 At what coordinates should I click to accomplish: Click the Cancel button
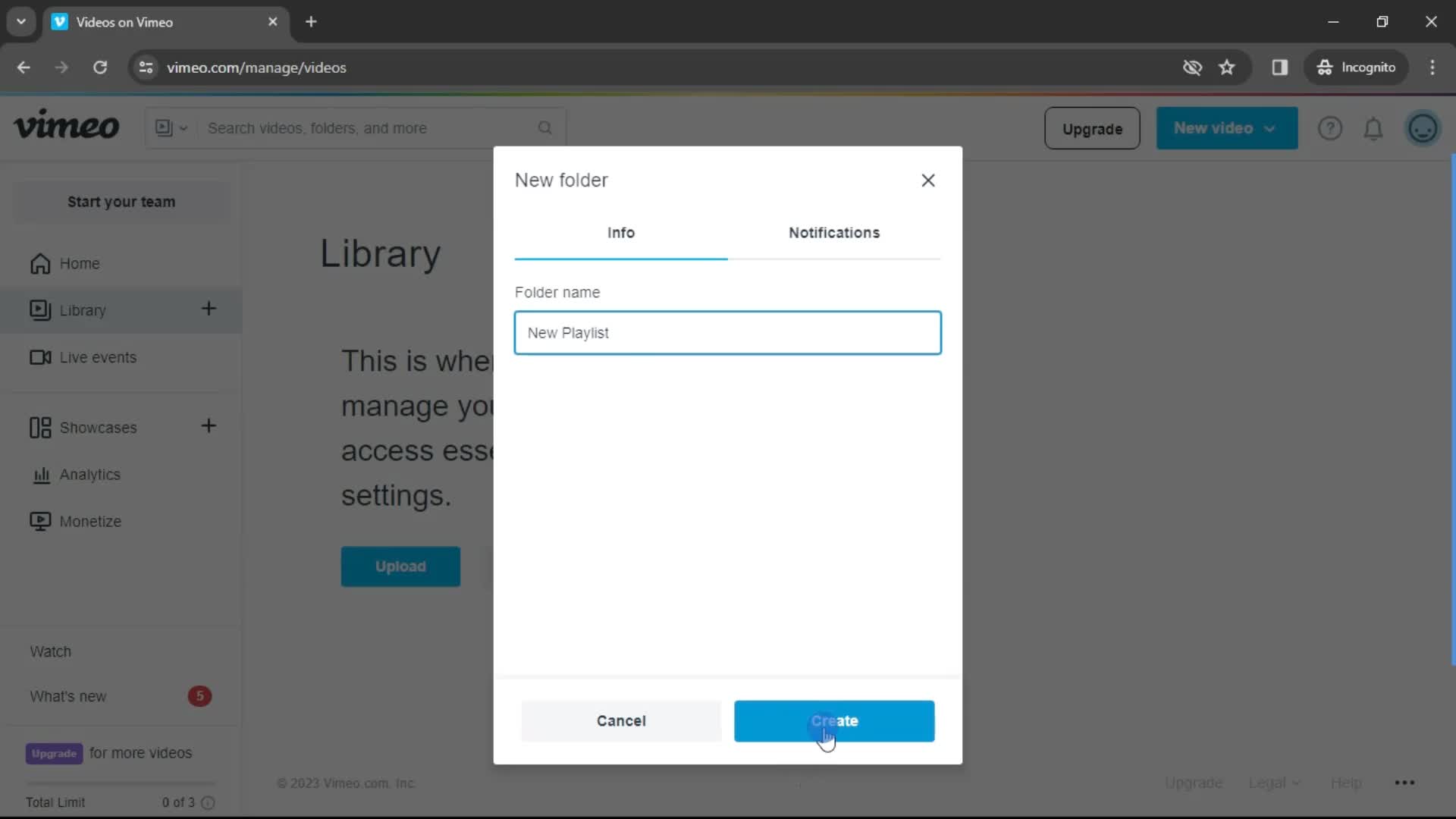[x=622, y=721]
